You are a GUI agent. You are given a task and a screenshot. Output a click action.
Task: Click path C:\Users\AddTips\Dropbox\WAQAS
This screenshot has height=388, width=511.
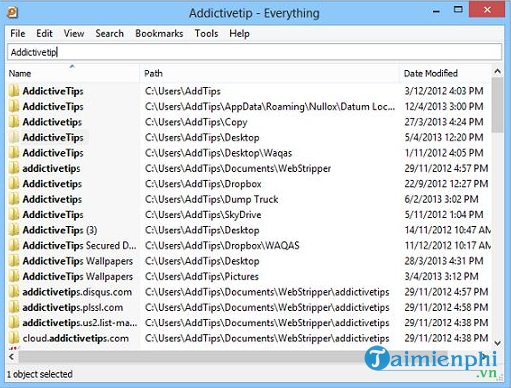[x=222, y=246]
